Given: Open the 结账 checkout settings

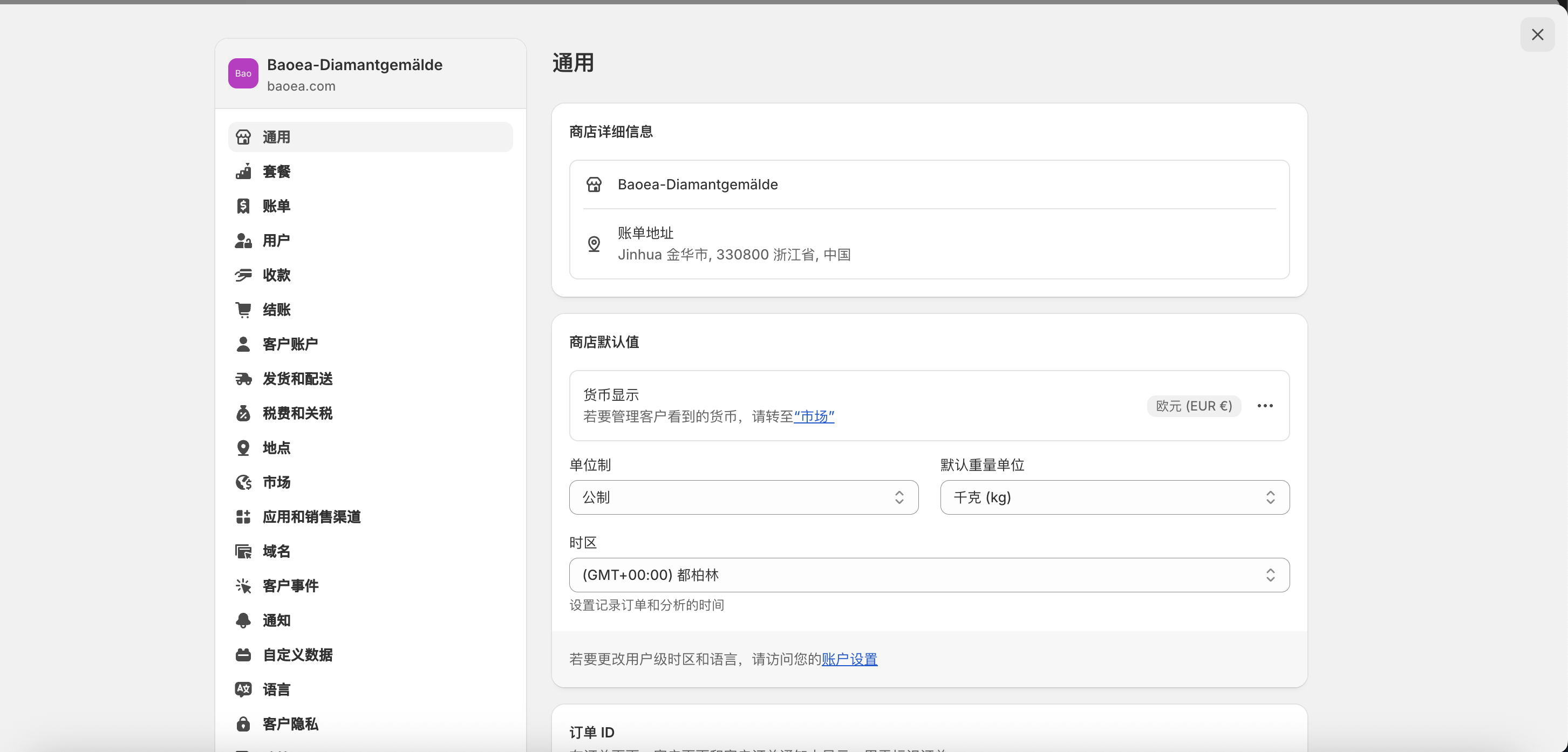Looking at the screenshot, I should [370, 310].
